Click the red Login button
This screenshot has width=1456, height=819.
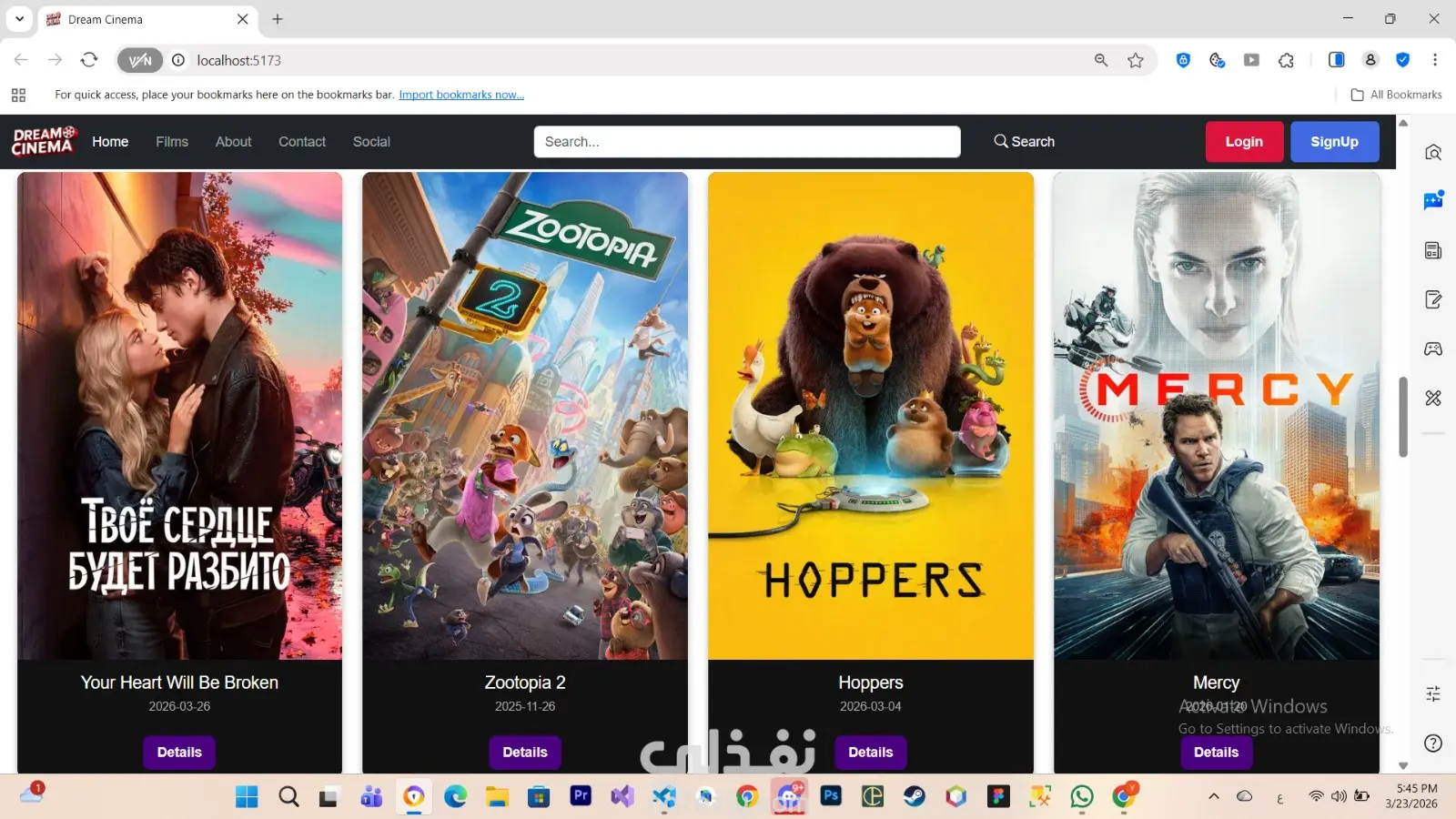tap(1244, 142)
